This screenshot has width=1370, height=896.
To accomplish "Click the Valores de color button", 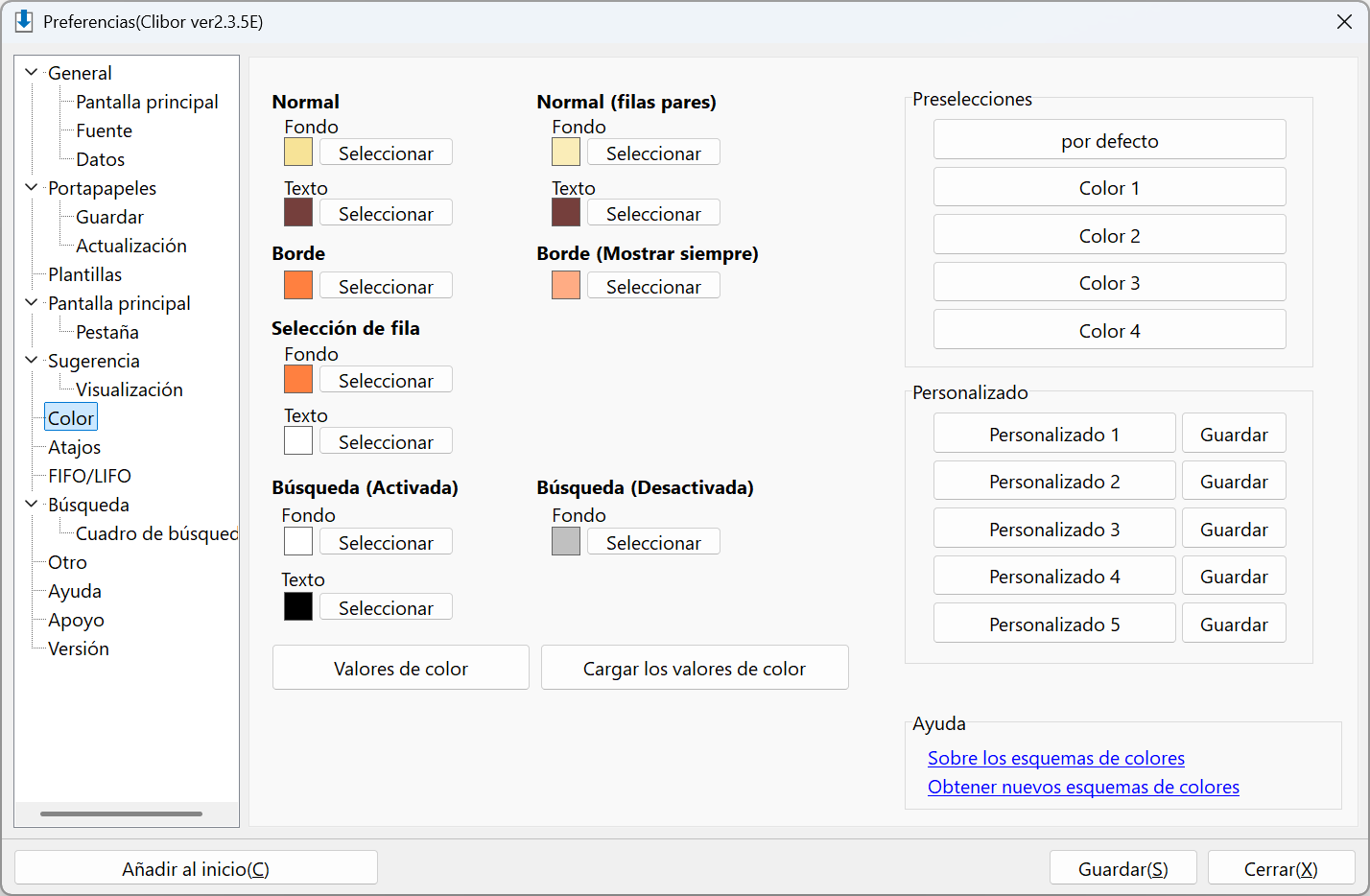I will tap(401, 668).
